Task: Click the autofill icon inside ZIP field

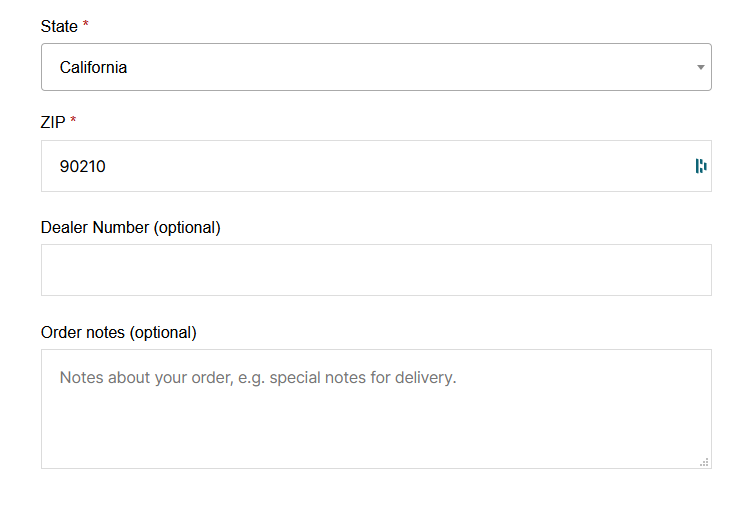Action: point(701,166)
